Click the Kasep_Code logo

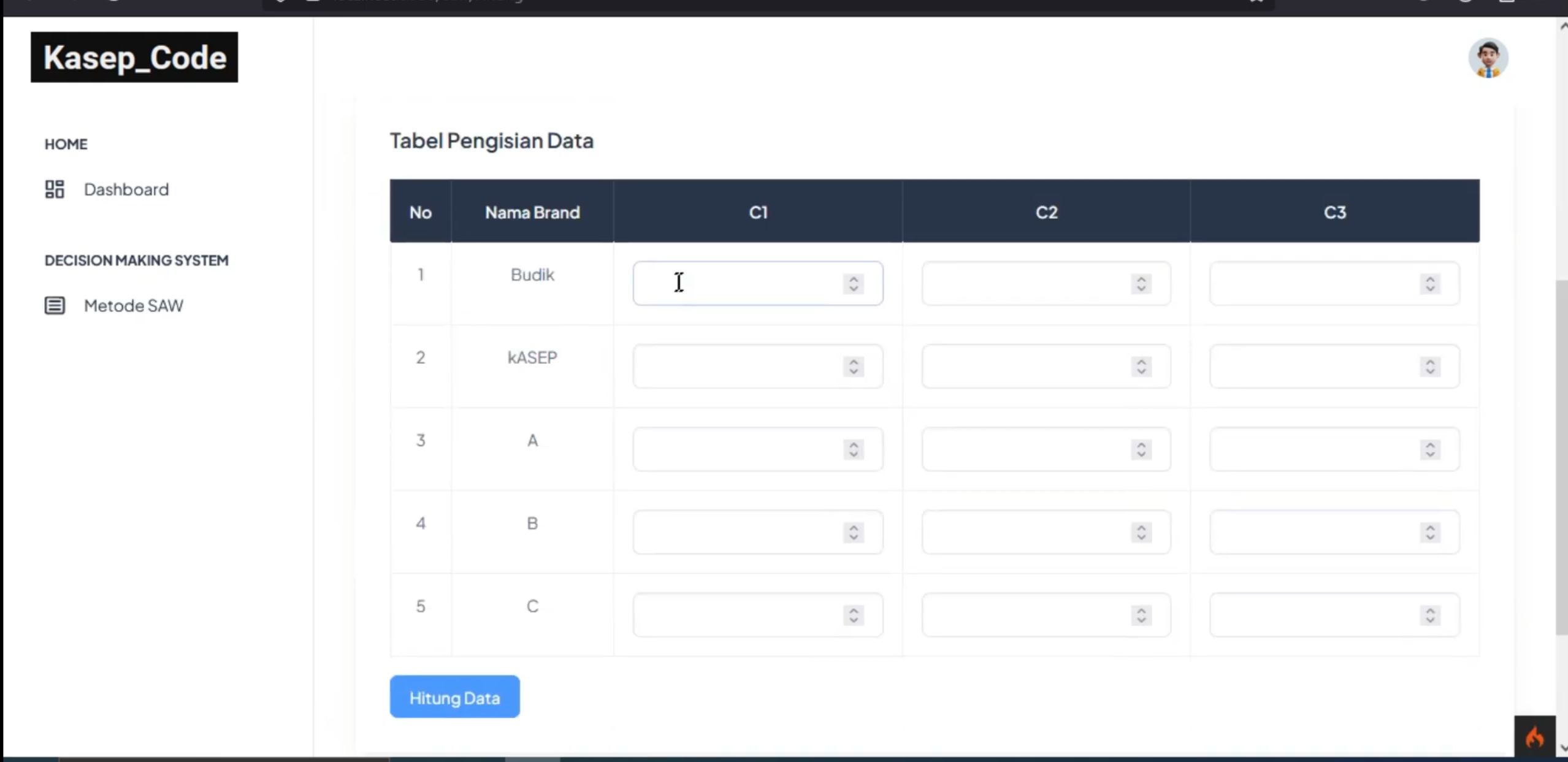coord(134,57)
